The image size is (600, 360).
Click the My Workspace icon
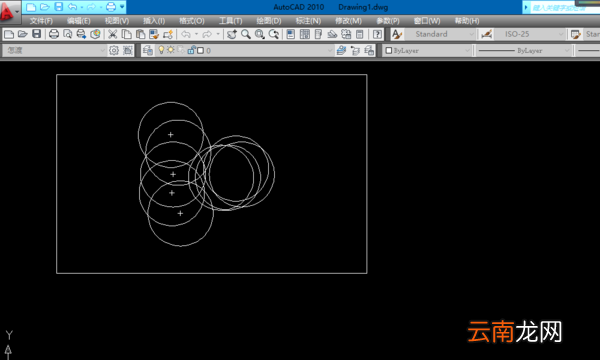click(127, 50)
